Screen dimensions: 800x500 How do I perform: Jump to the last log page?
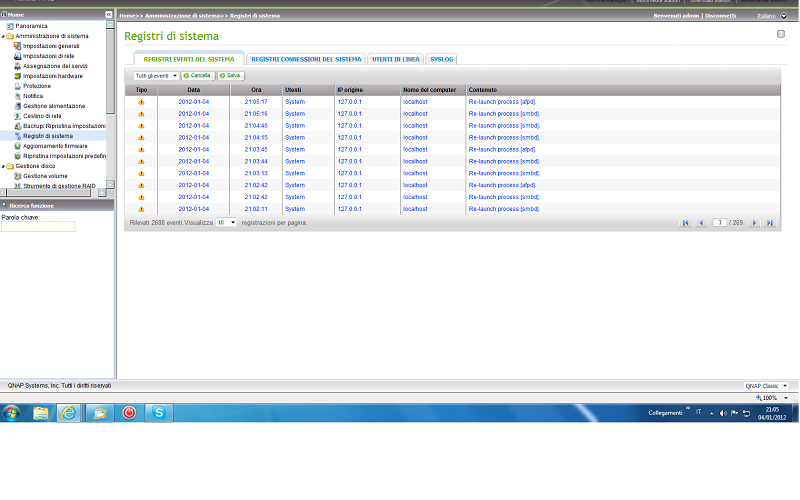[769, 223]
